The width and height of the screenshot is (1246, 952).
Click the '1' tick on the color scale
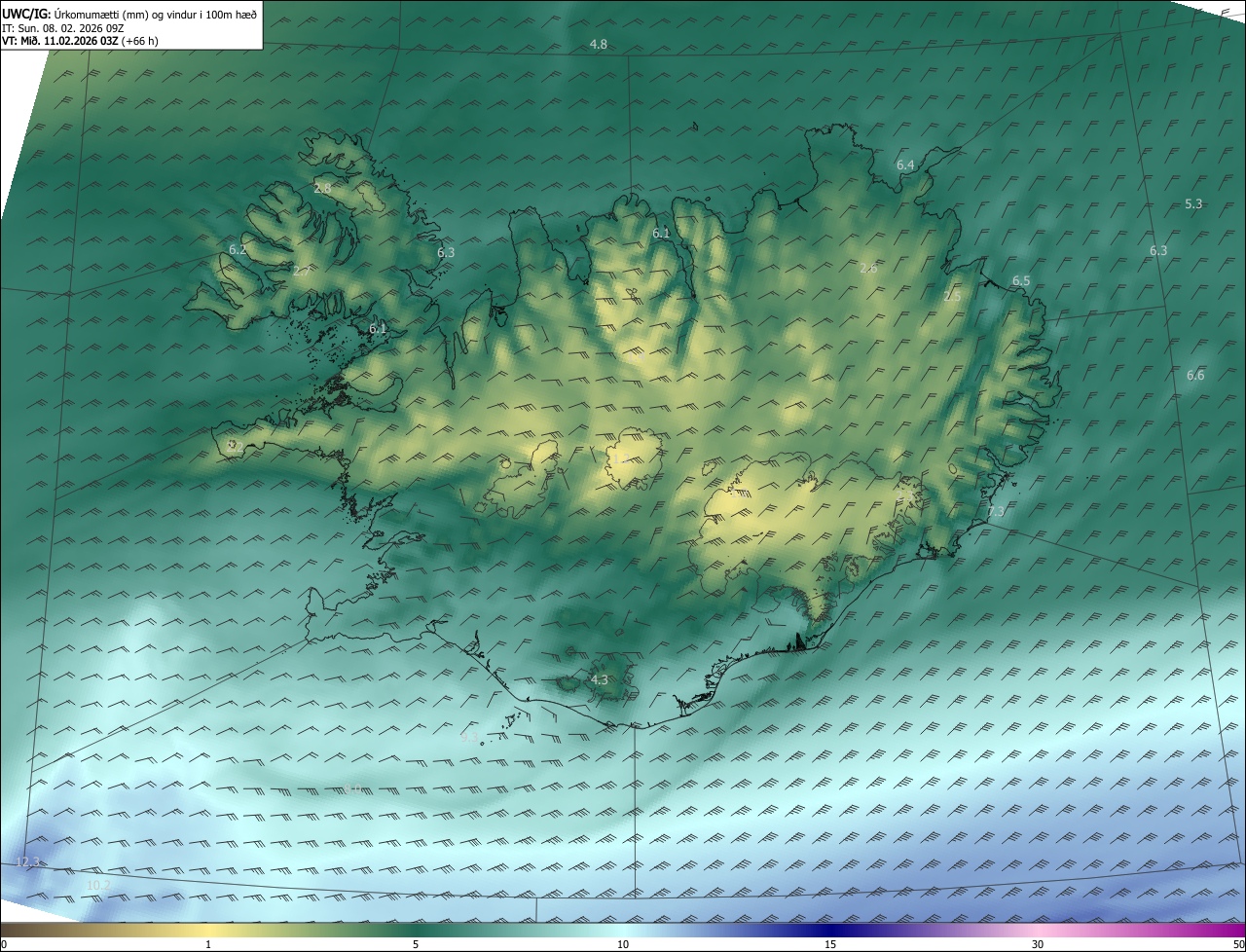tap(208, 944)
